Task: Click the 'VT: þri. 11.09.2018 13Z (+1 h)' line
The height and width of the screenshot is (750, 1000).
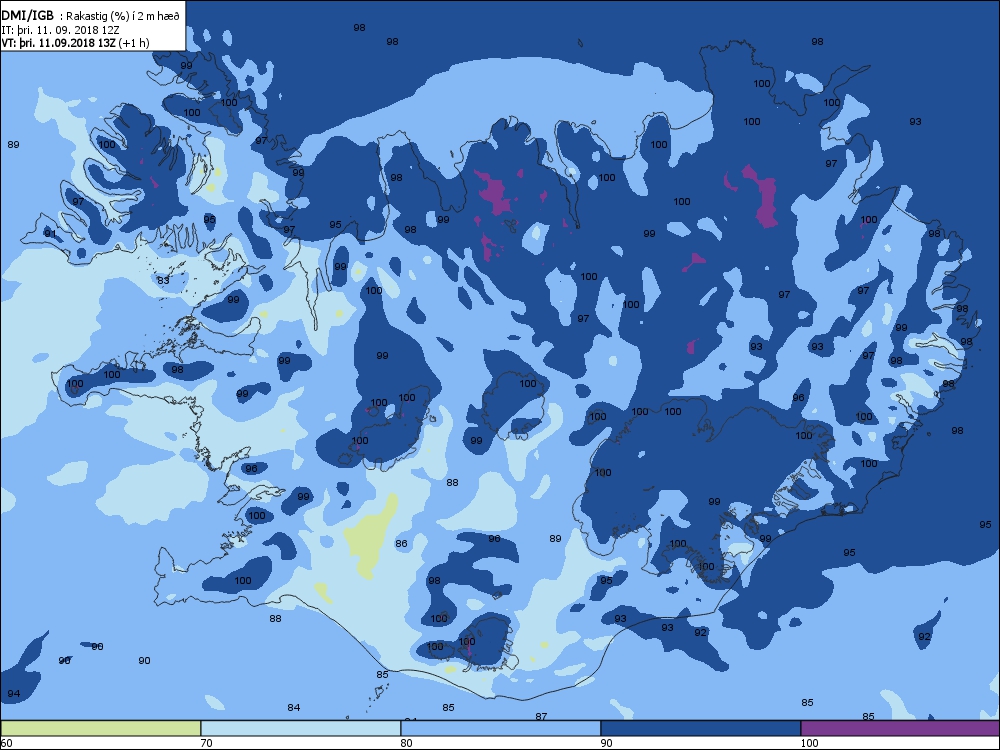Action: click(75, 43)
